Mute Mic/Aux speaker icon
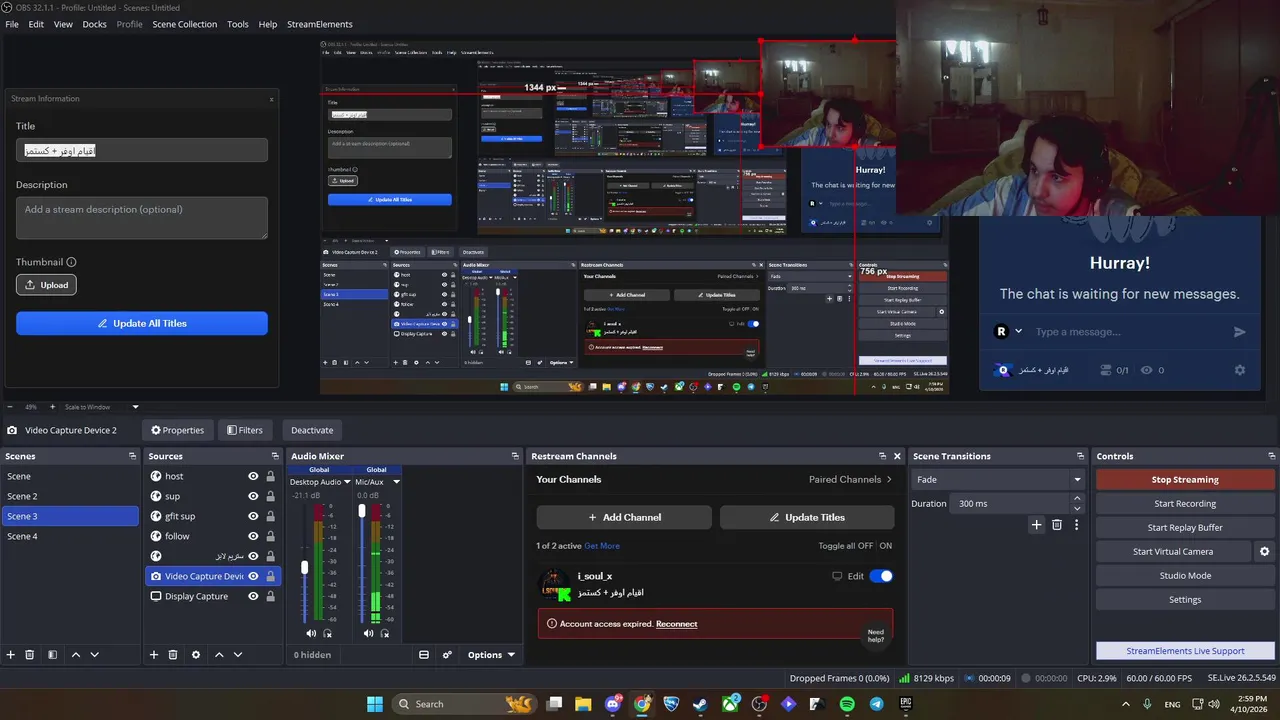Screen dimensions: 1280x720 coord(369,633)
